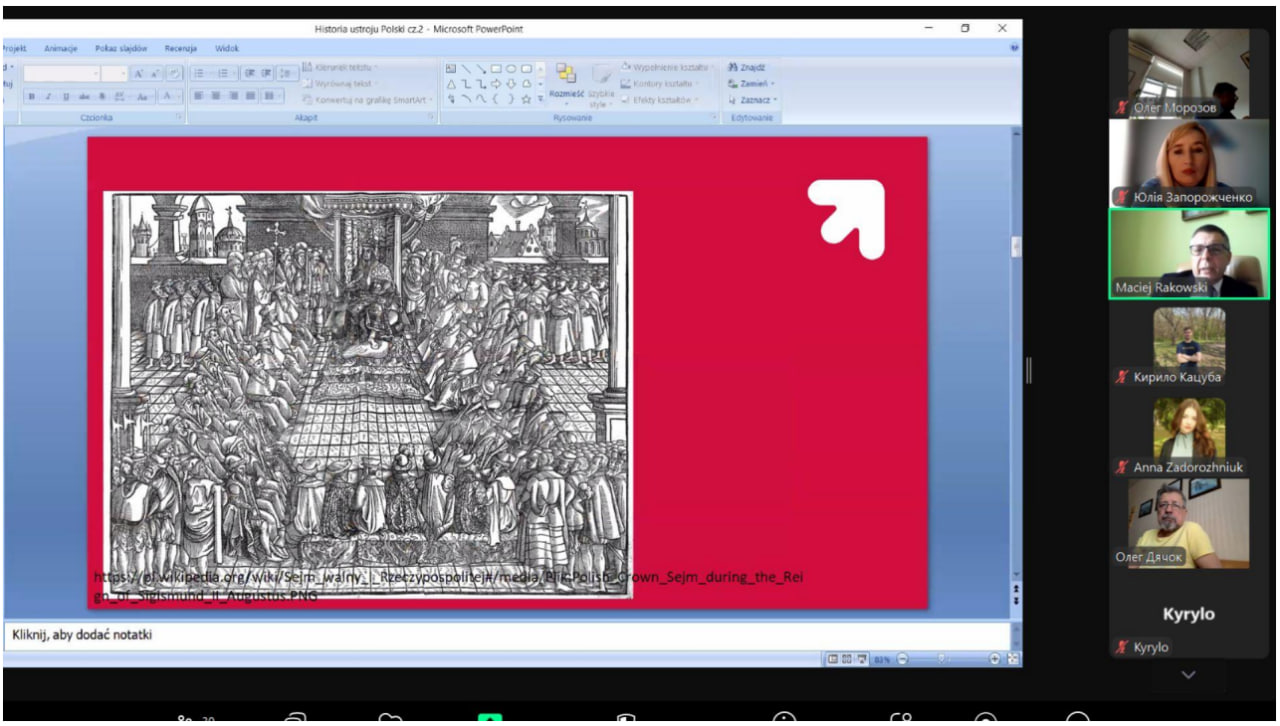Open Kontury kształtu dropdown
This screenshot has height=726, width=1280.
662,83
